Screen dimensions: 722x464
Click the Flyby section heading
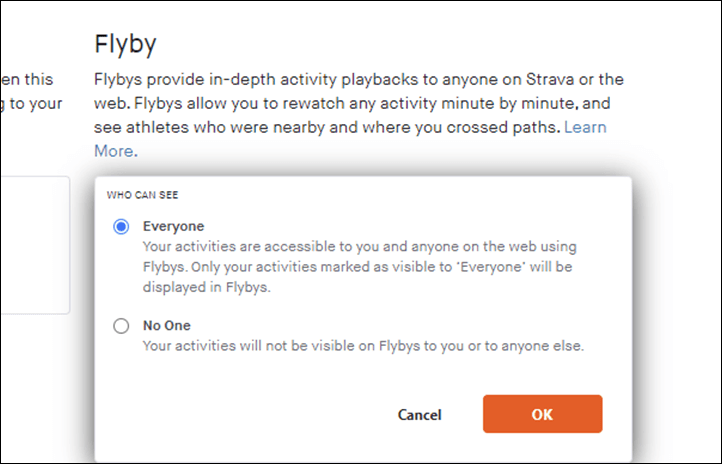point(125,44)
